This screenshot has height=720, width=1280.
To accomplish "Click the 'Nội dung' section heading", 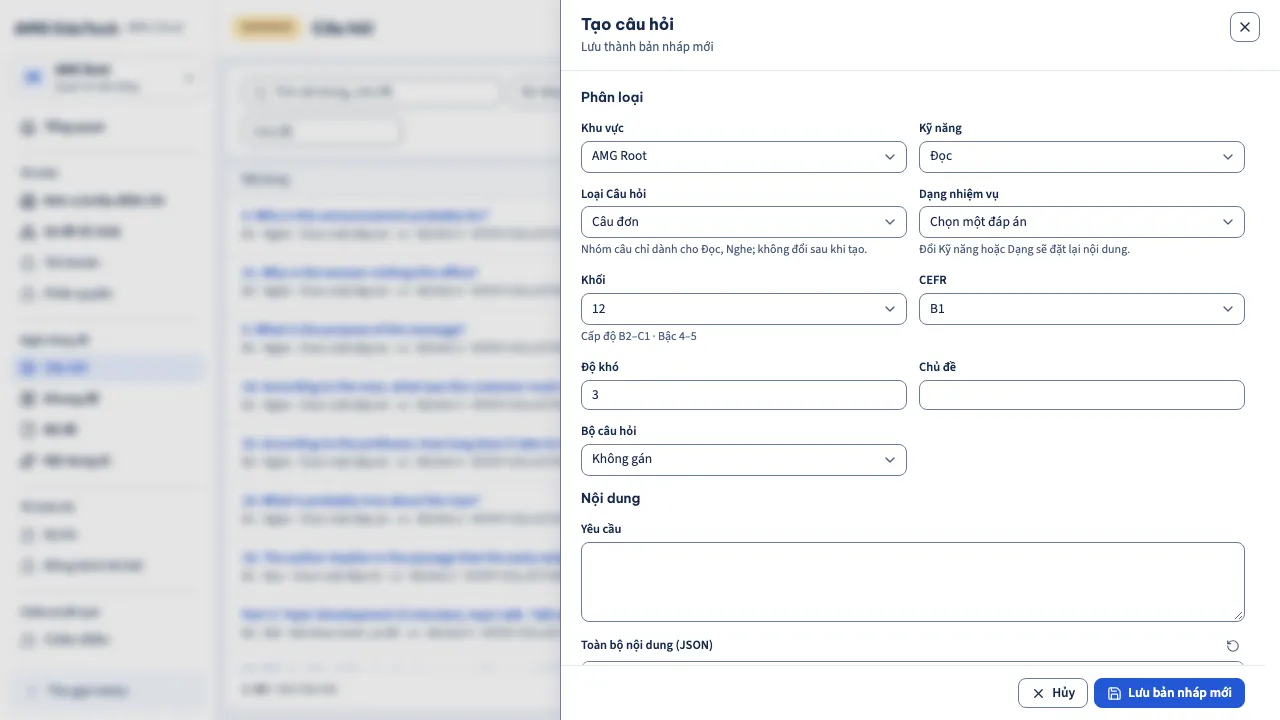I will point(610,498).
